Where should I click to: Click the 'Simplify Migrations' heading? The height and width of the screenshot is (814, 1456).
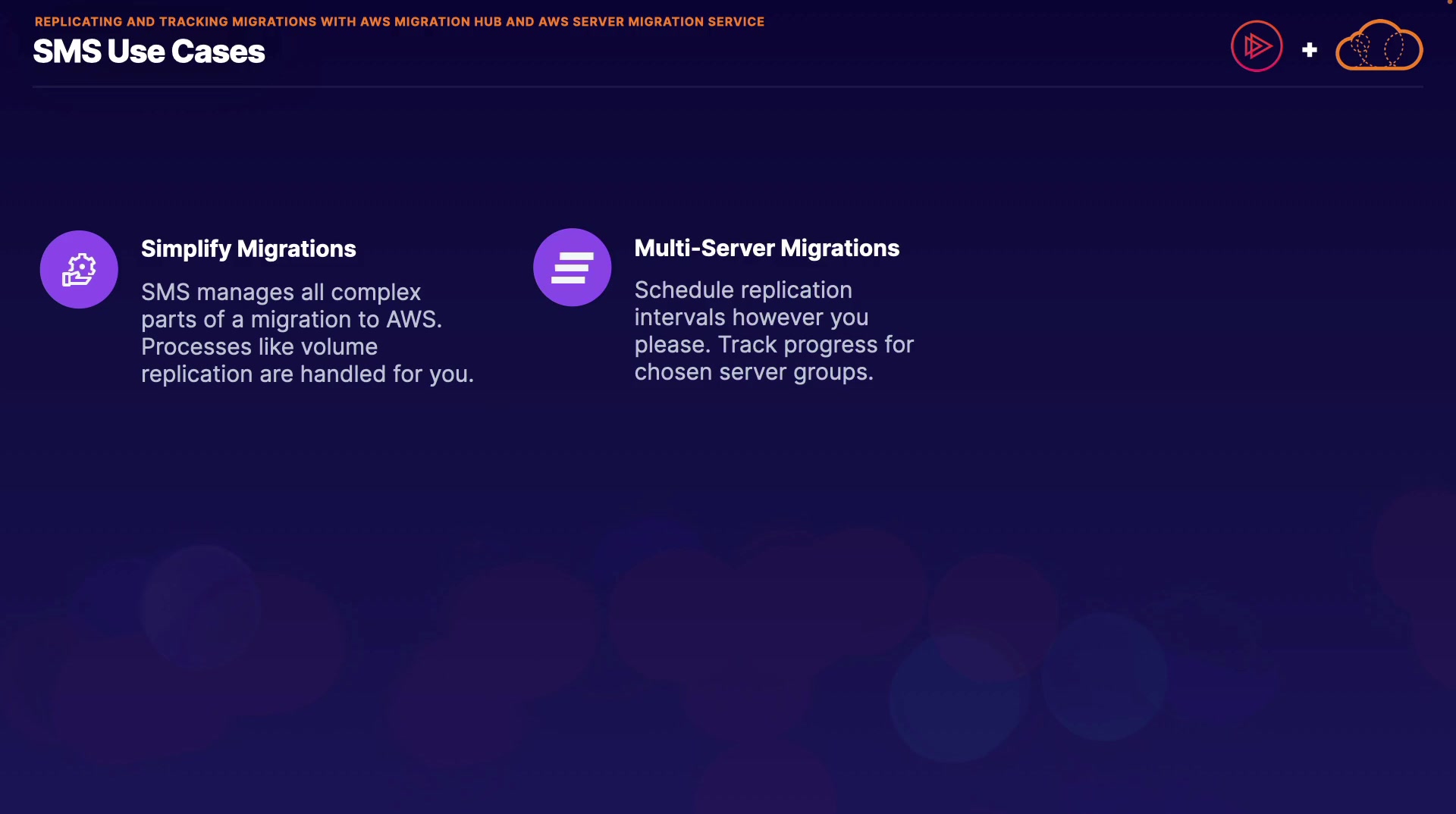[249, 249]
